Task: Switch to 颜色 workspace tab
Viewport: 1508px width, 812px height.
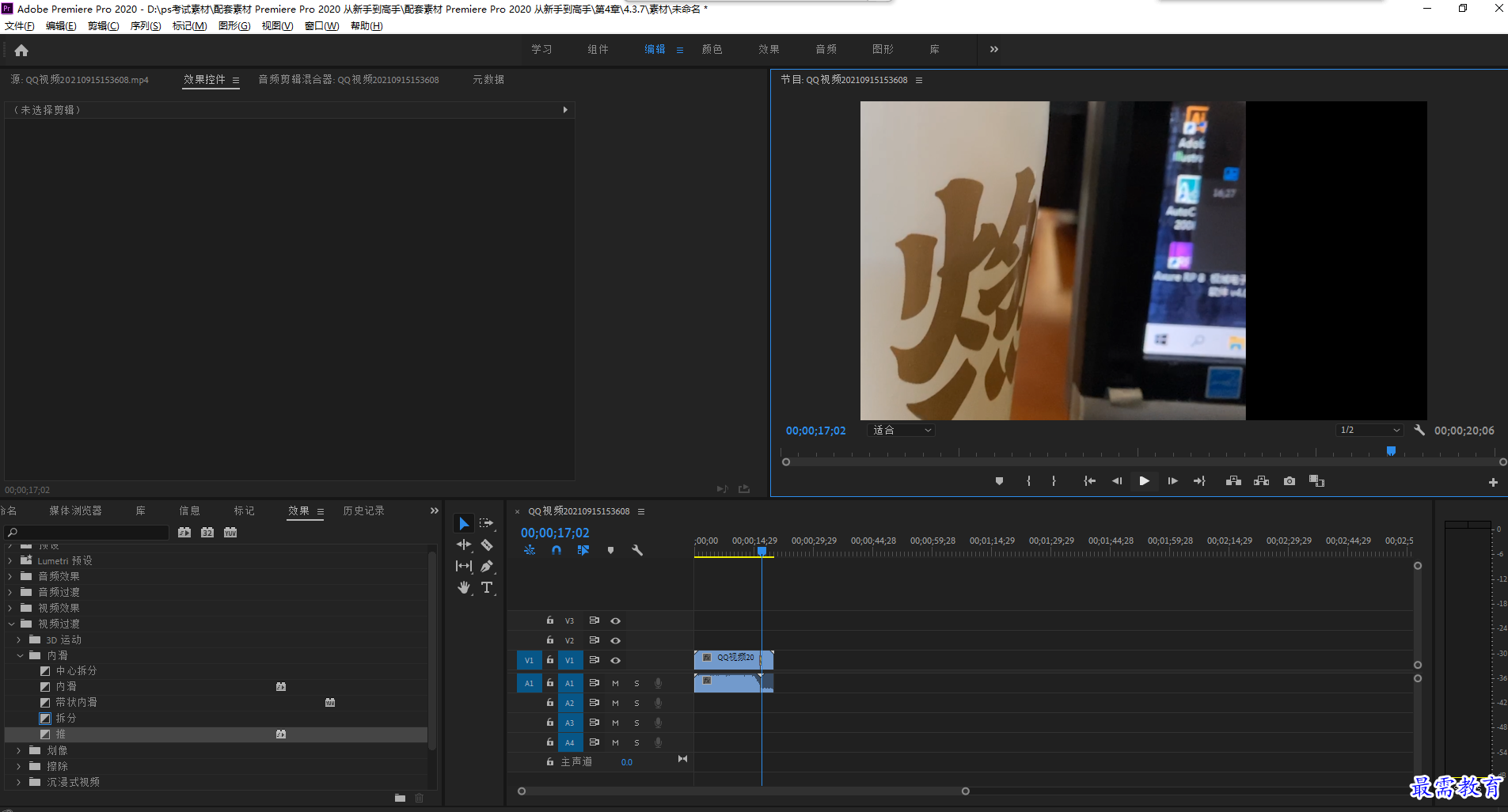Action: [x=712, y=49]
